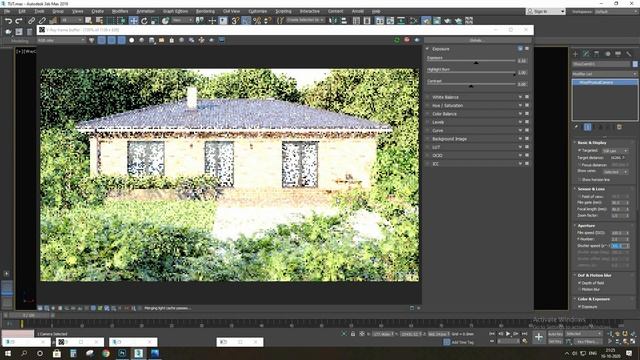Toggle the Depth of field checkbox

[x=580, y=282]
